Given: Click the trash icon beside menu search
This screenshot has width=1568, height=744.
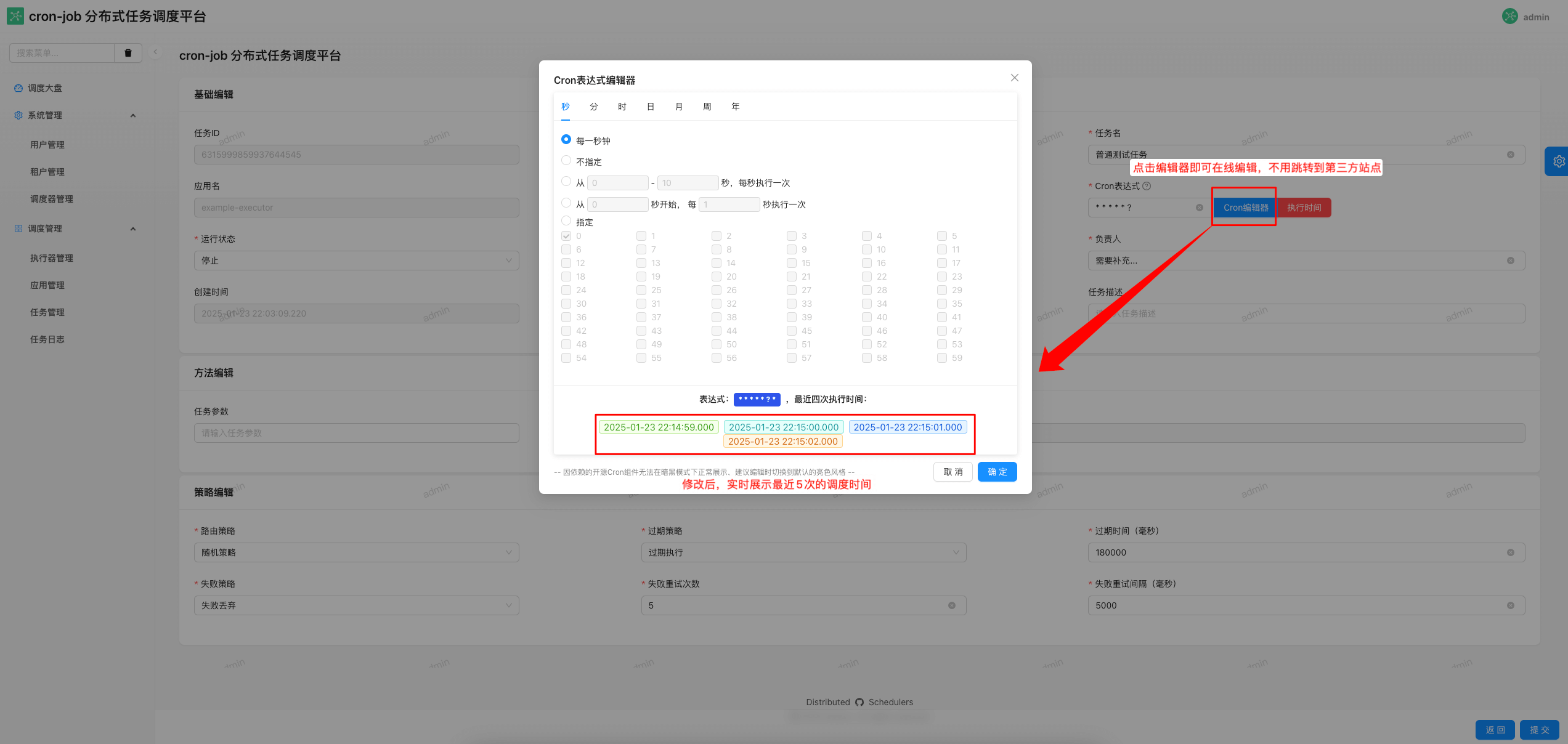Looking at the screenshot, I should [x=128, y=53].
